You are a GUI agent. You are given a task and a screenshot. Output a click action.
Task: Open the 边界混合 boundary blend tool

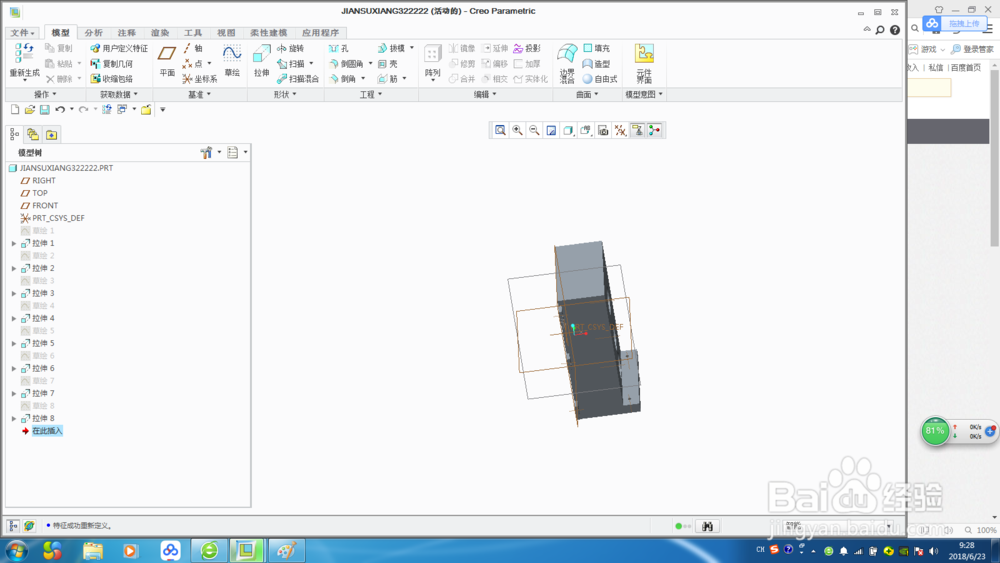(567, 64)
